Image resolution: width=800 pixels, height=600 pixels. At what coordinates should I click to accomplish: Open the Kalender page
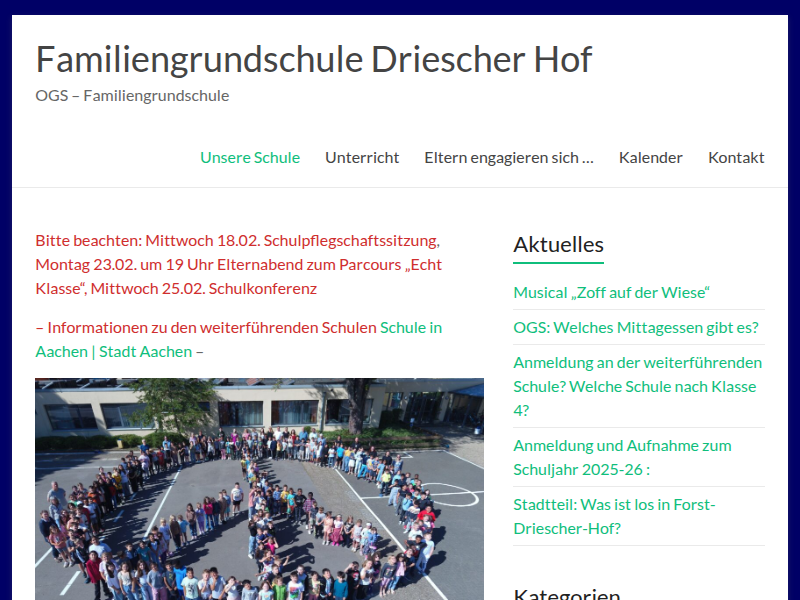pos(651,157)
